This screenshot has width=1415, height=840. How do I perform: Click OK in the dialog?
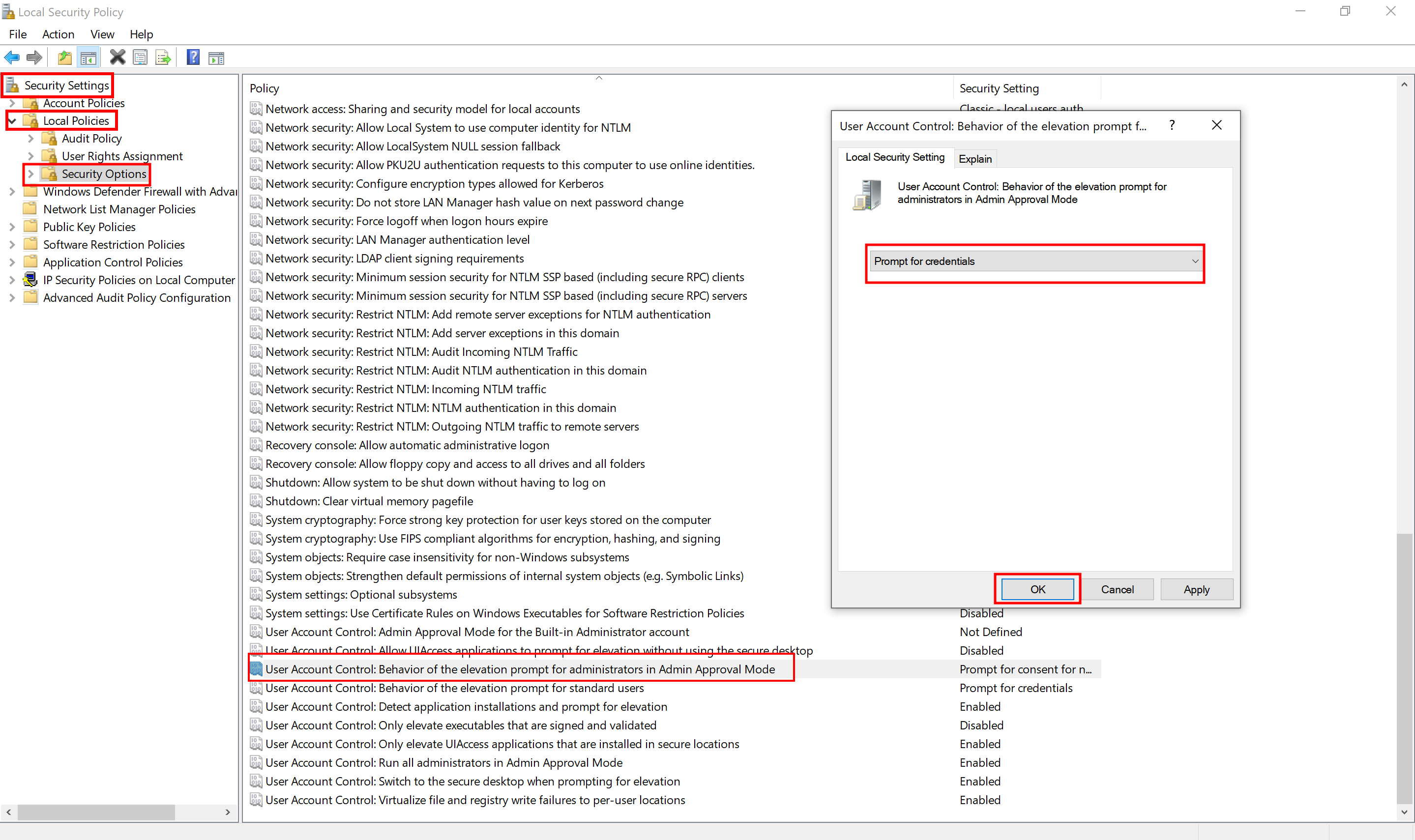(1037, 589)
